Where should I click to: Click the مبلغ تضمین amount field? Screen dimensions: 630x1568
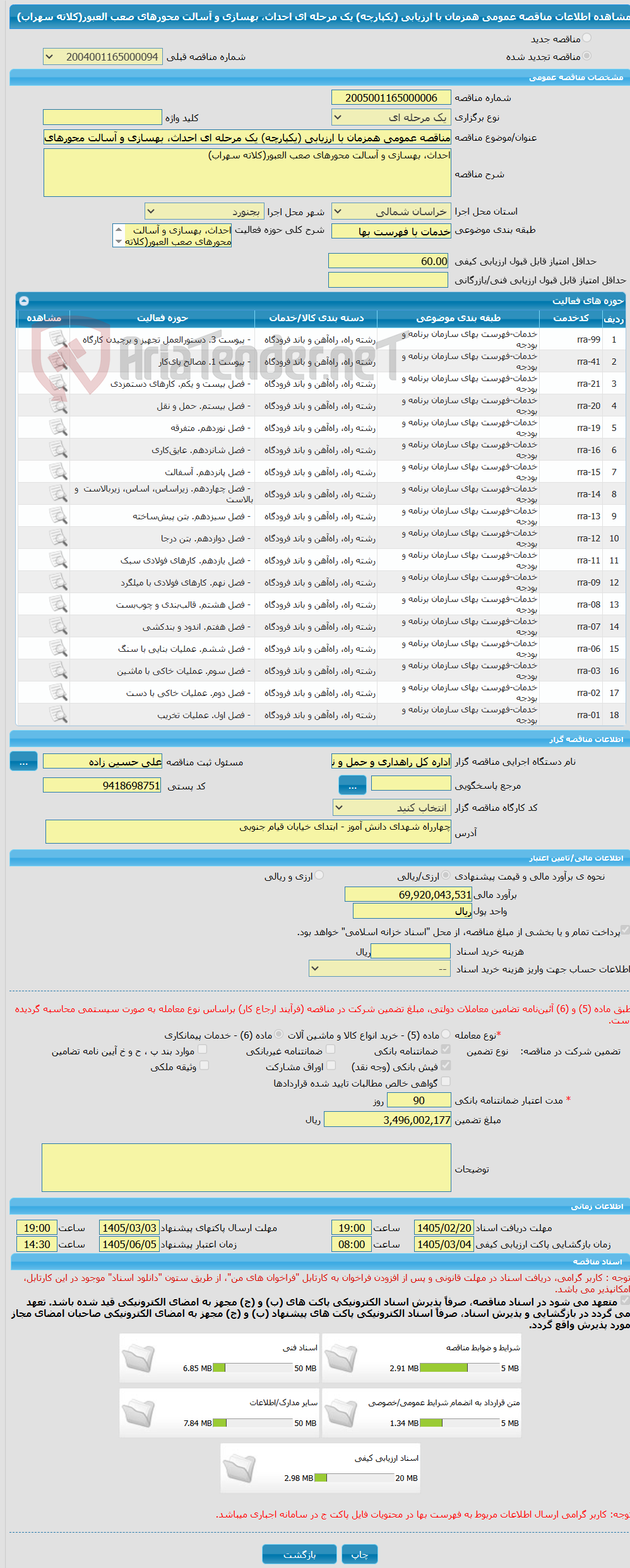tap(388, 1120)
